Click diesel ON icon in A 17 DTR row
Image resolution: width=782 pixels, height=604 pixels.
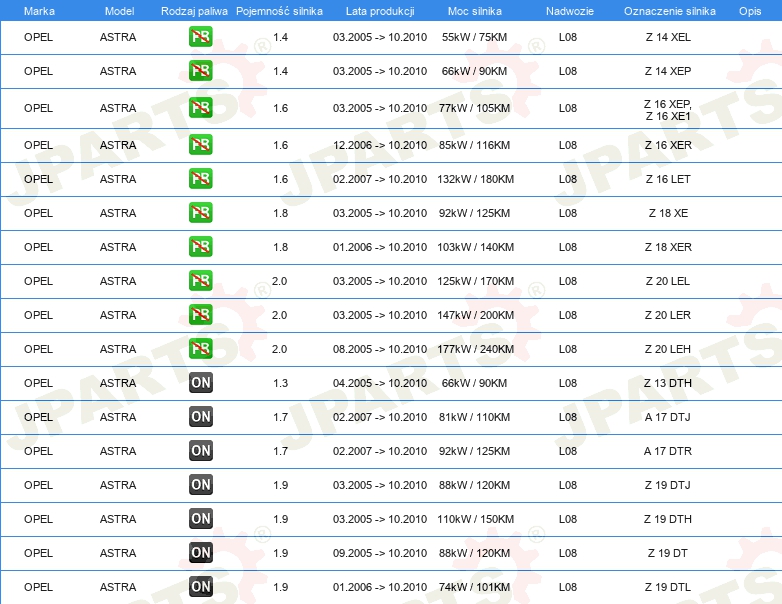pos(200,450)
